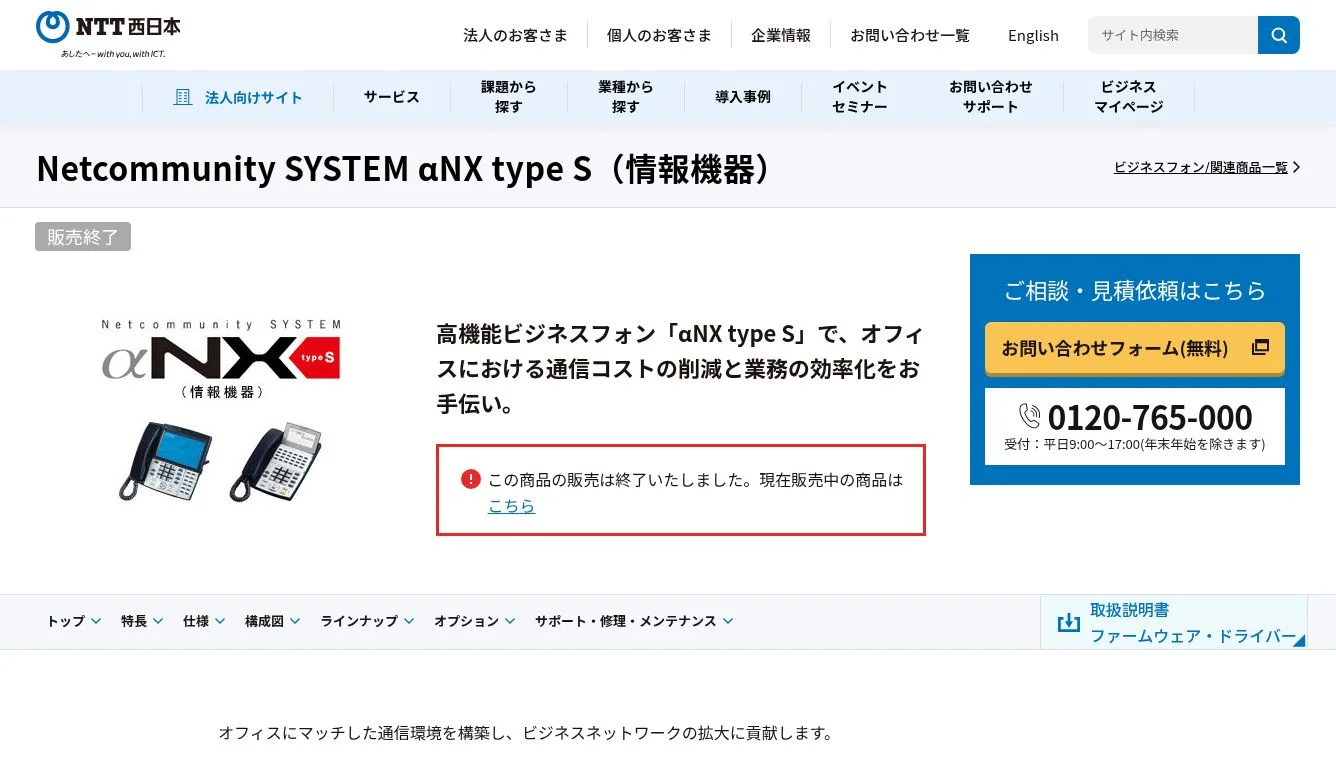Click the こちら link for current products
This screenshot has height=768, width=1336.
(511, 506)
